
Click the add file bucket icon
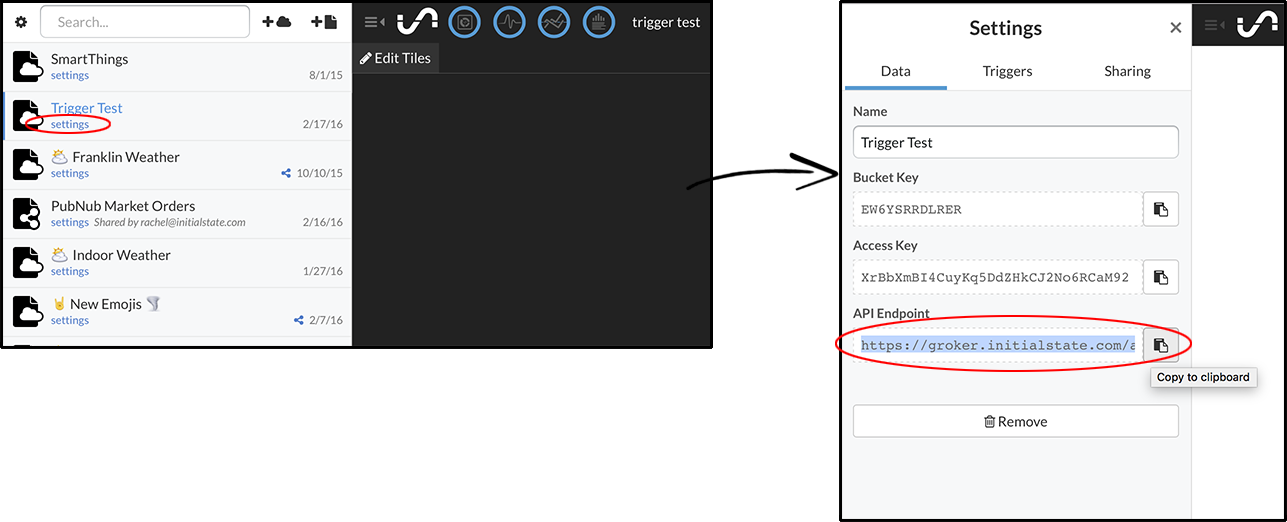pos(323,22)
